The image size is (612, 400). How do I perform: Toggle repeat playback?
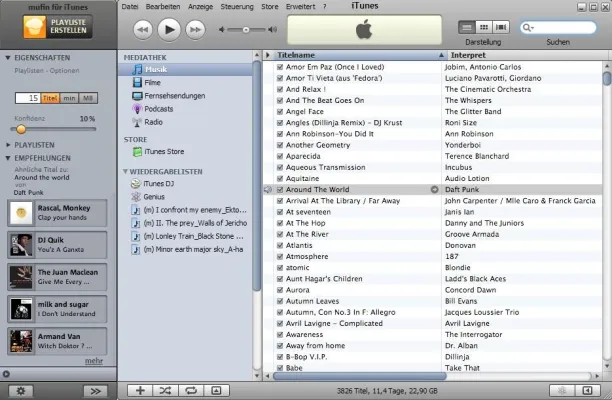191,391
